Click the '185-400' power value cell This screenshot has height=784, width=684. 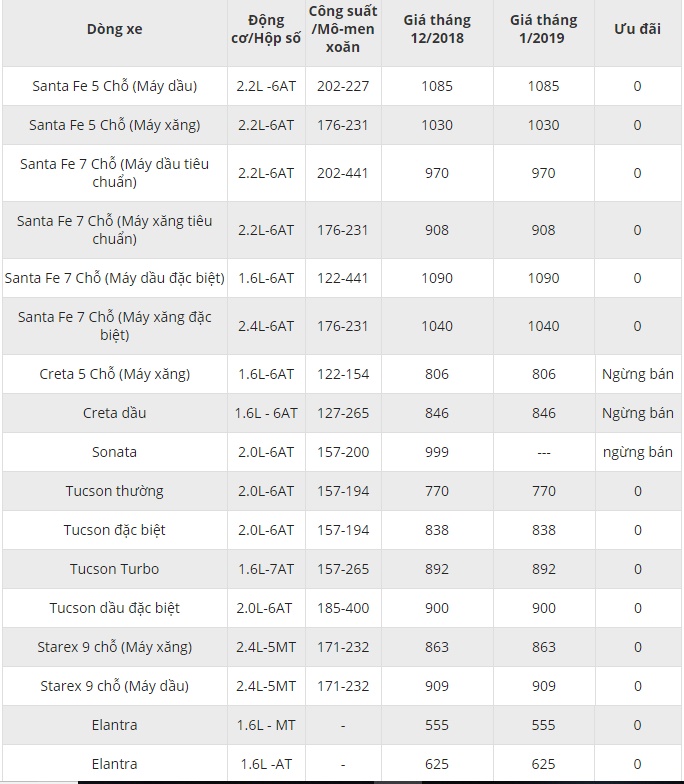(343, 608)
